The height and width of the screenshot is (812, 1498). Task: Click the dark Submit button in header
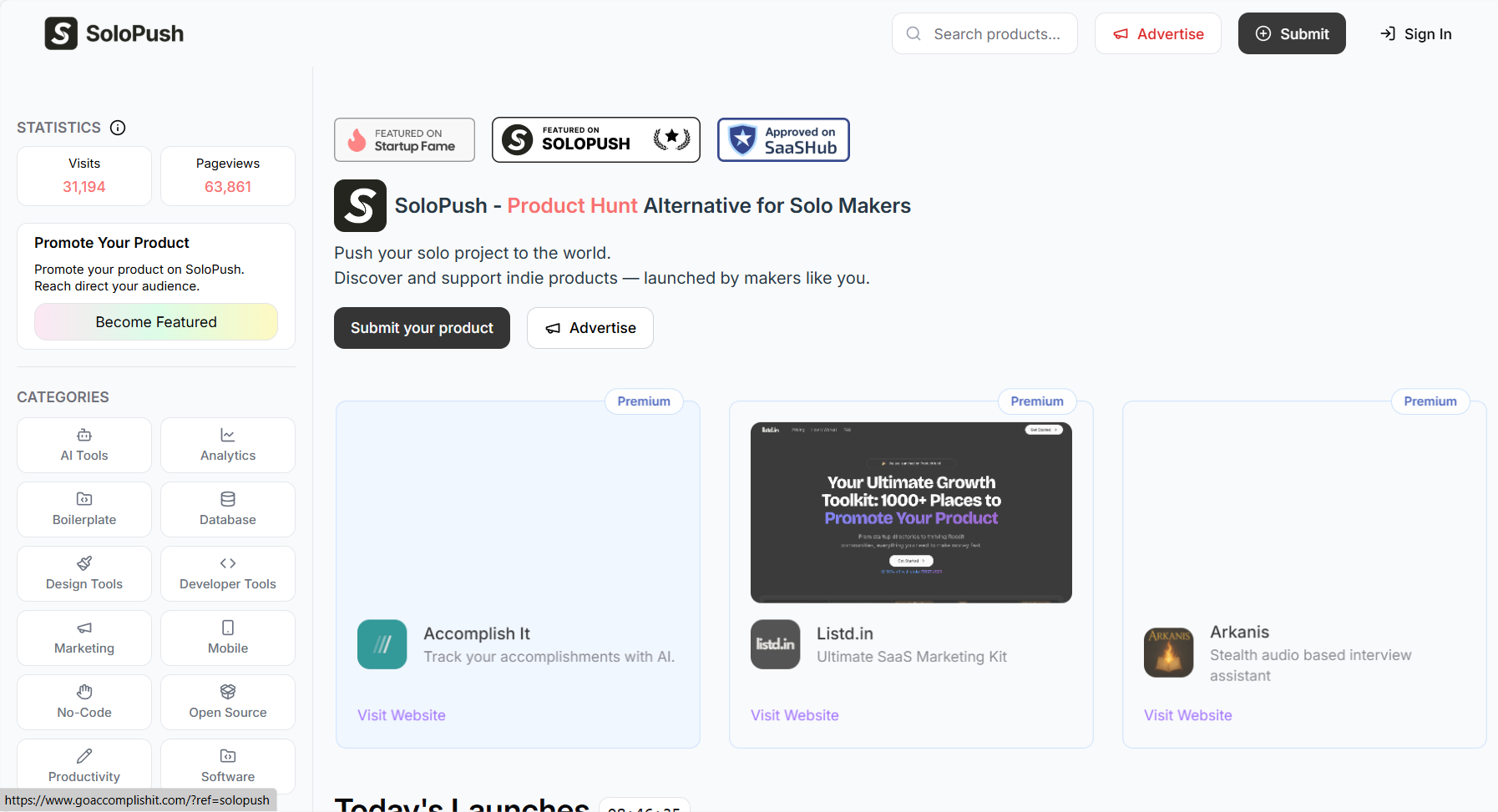coord(1292,33)
